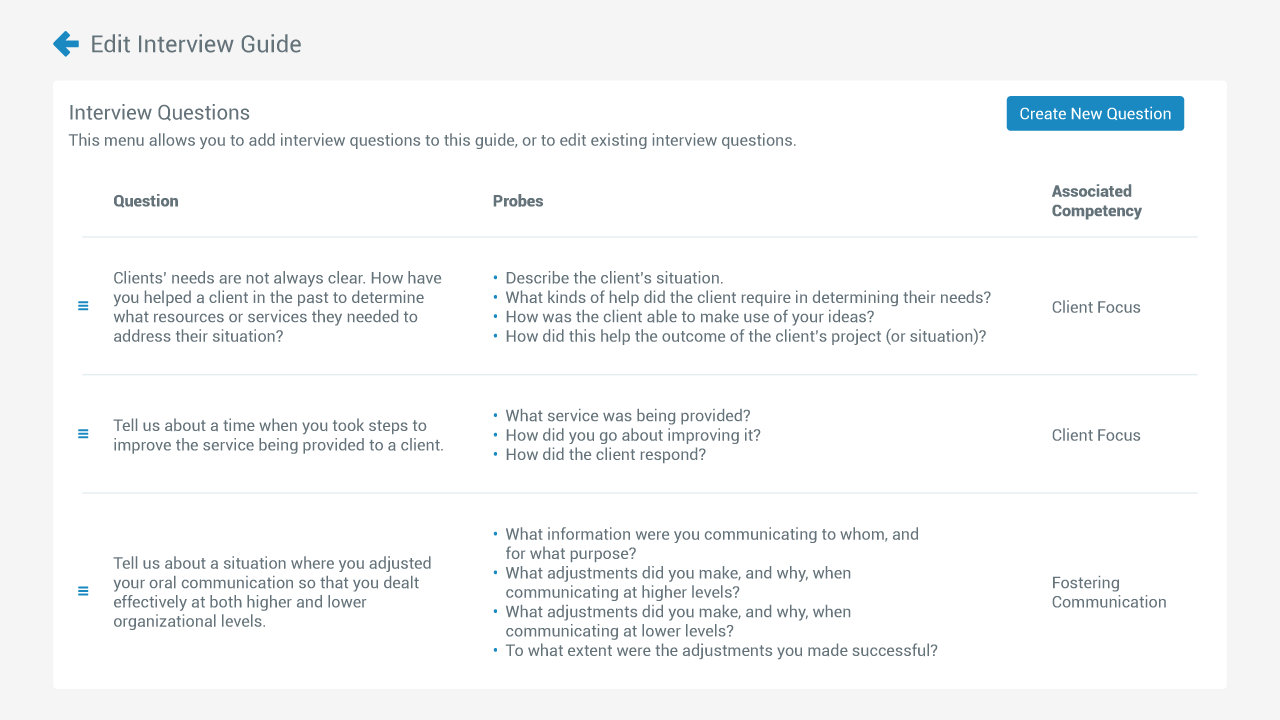This screenshot has width=1280, height=720.
Task: Click Client Focus in the improve service row
Action: coord(1096,435)
